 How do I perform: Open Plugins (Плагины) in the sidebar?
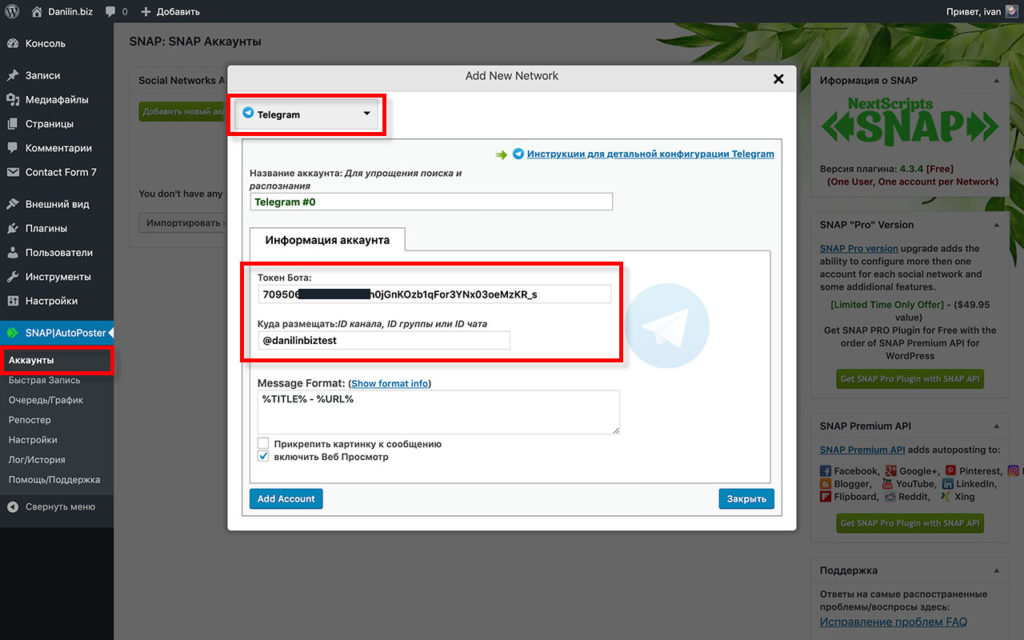(46, 228)
